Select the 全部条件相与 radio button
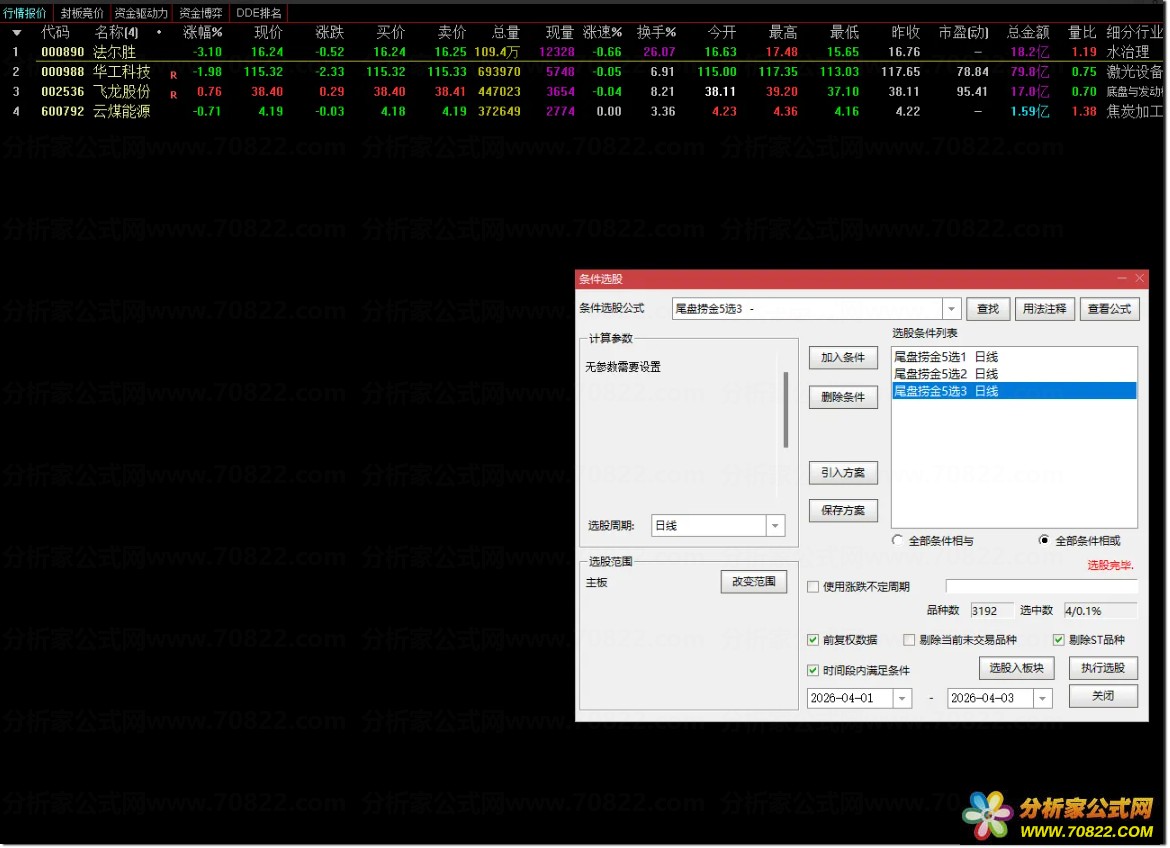This screenshot has width=1170, height=848. pyautogui.click(x=898, y=541)
